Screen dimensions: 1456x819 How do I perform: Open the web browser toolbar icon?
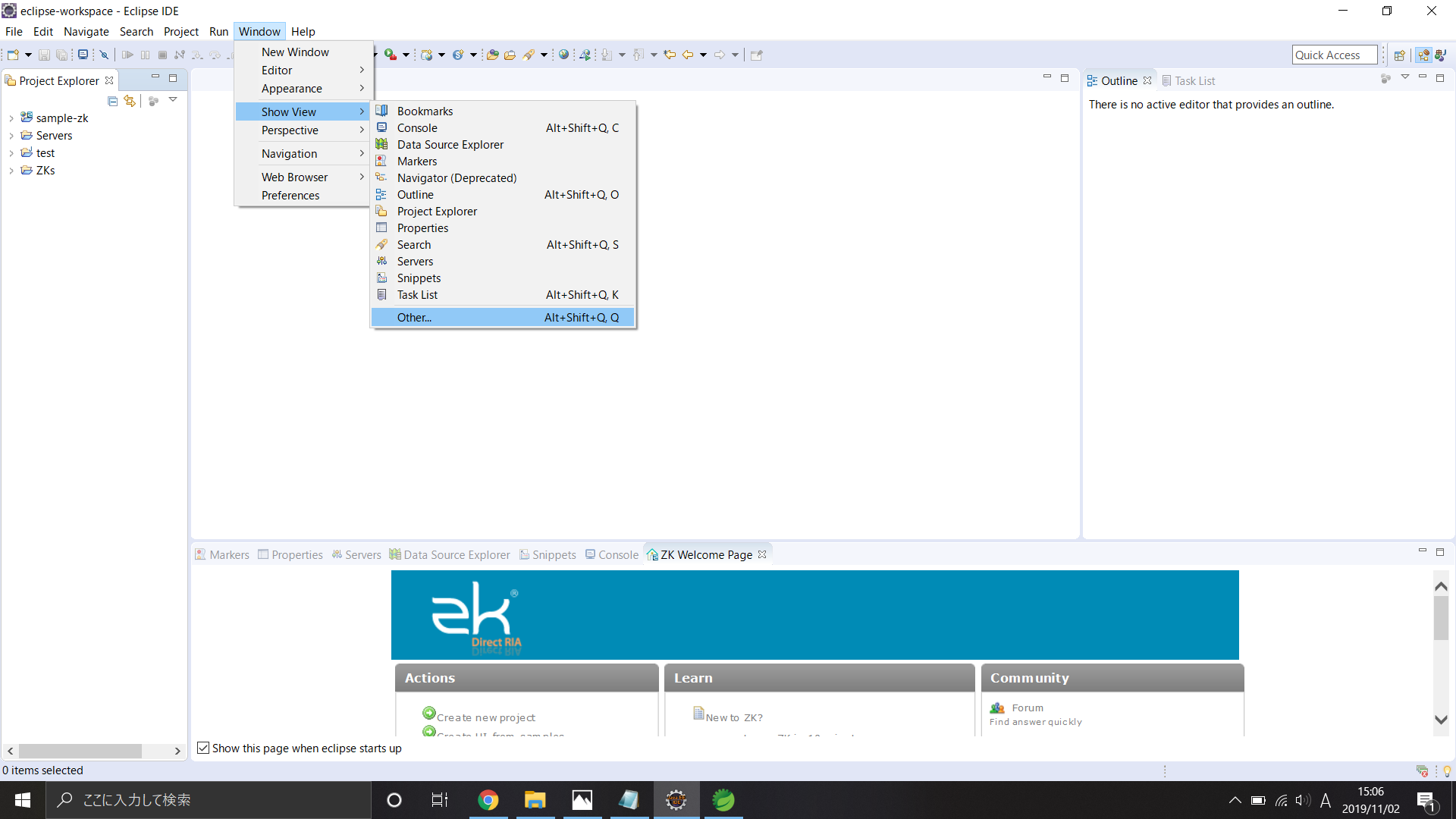(x=563, y=55)
